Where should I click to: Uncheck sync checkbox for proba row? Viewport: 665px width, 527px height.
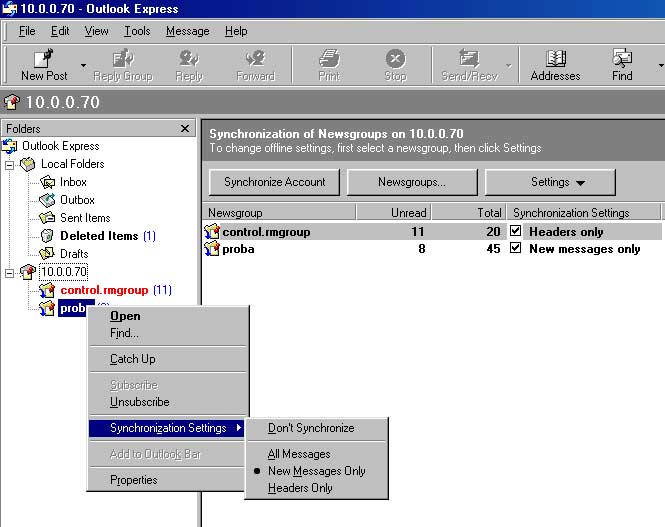tap(515, 248)
